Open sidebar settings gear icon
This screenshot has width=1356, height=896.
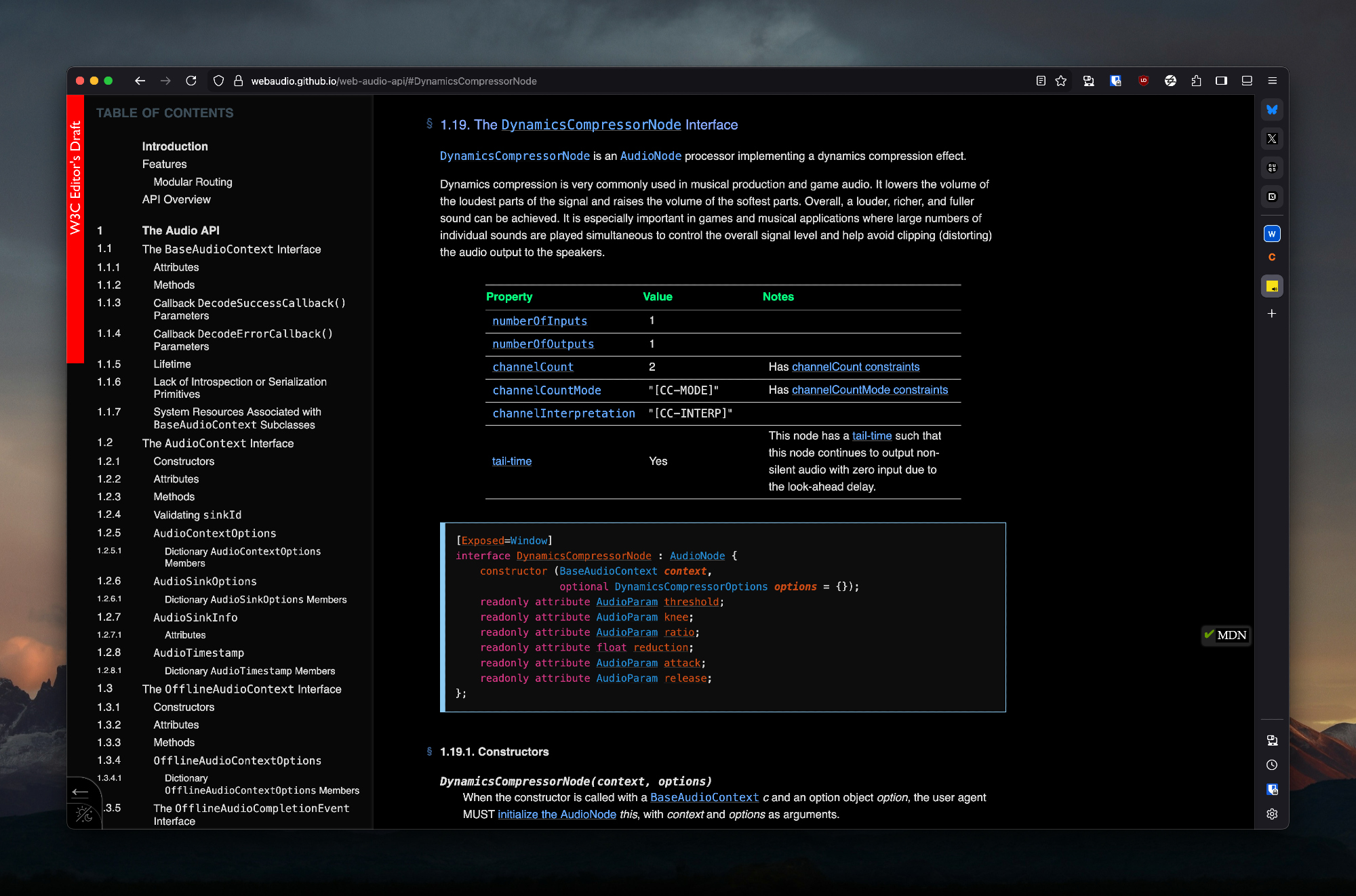tap(1272, 814)
